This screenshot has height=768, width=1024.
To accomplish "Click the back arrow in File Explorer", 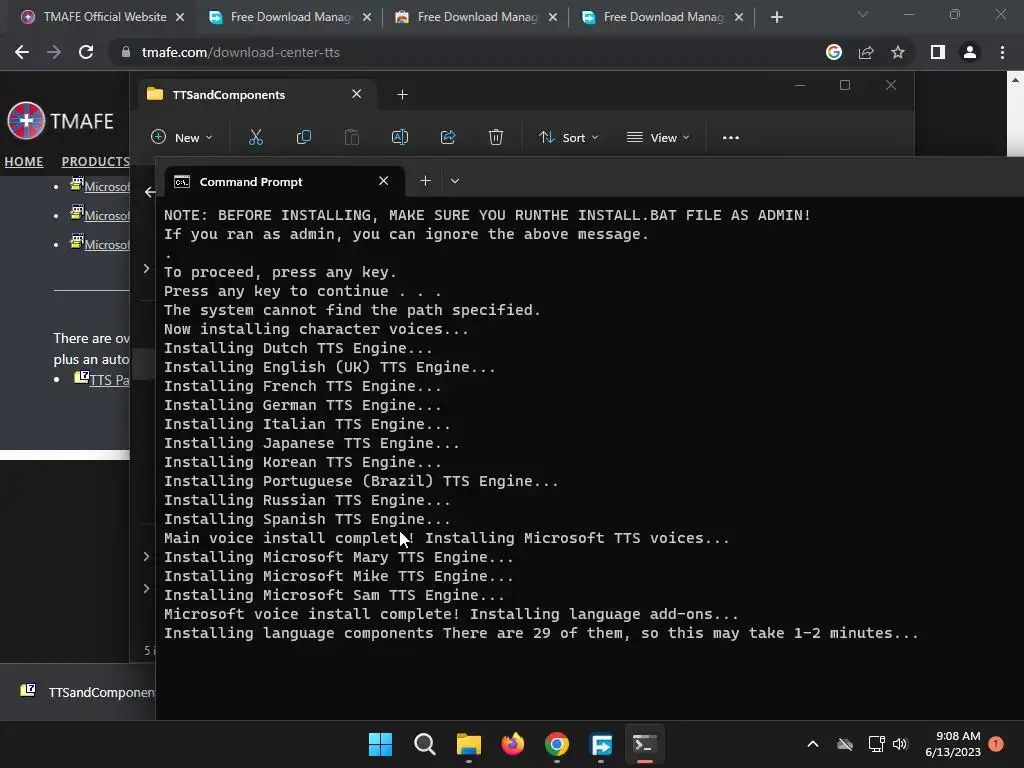I will [x=150, y=192].
